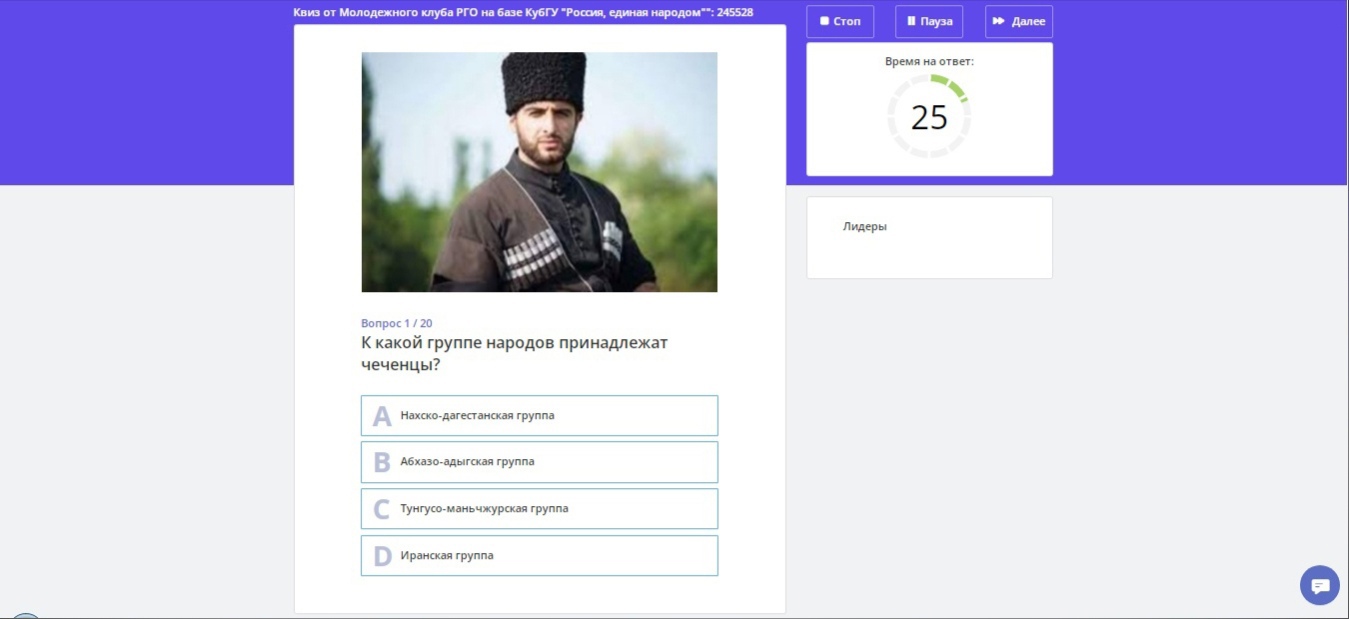Click the quiz title with code 245528
Image resolution: width=1349 pixels, height=619 pixels.
(x=523, y=13)
